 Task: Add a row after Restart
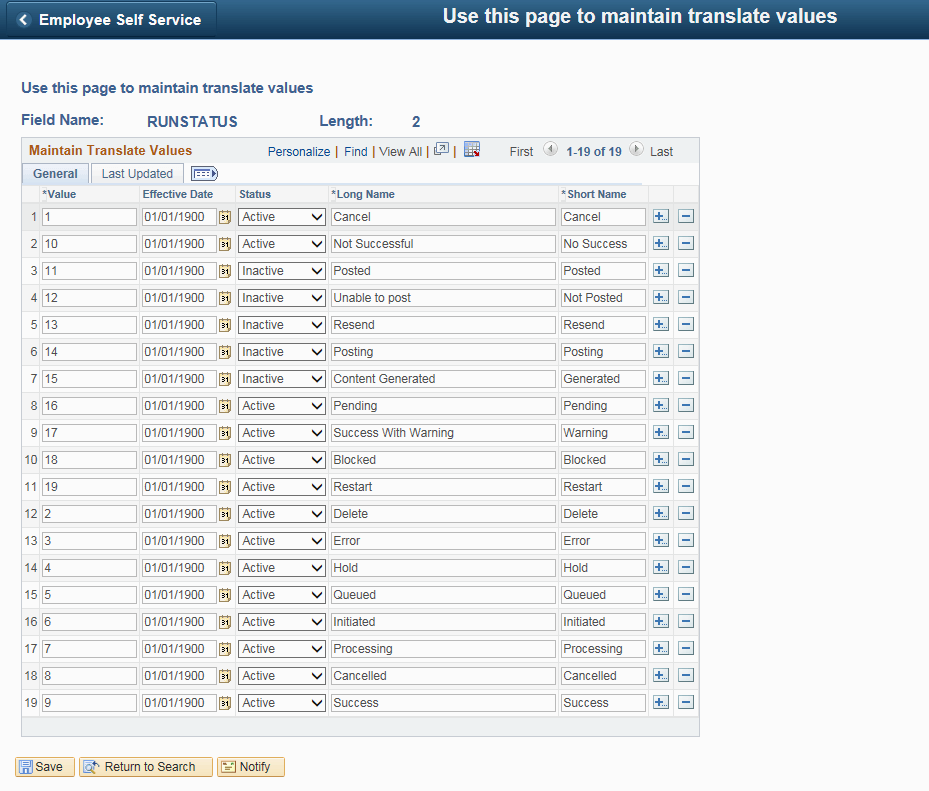[661, 487]
